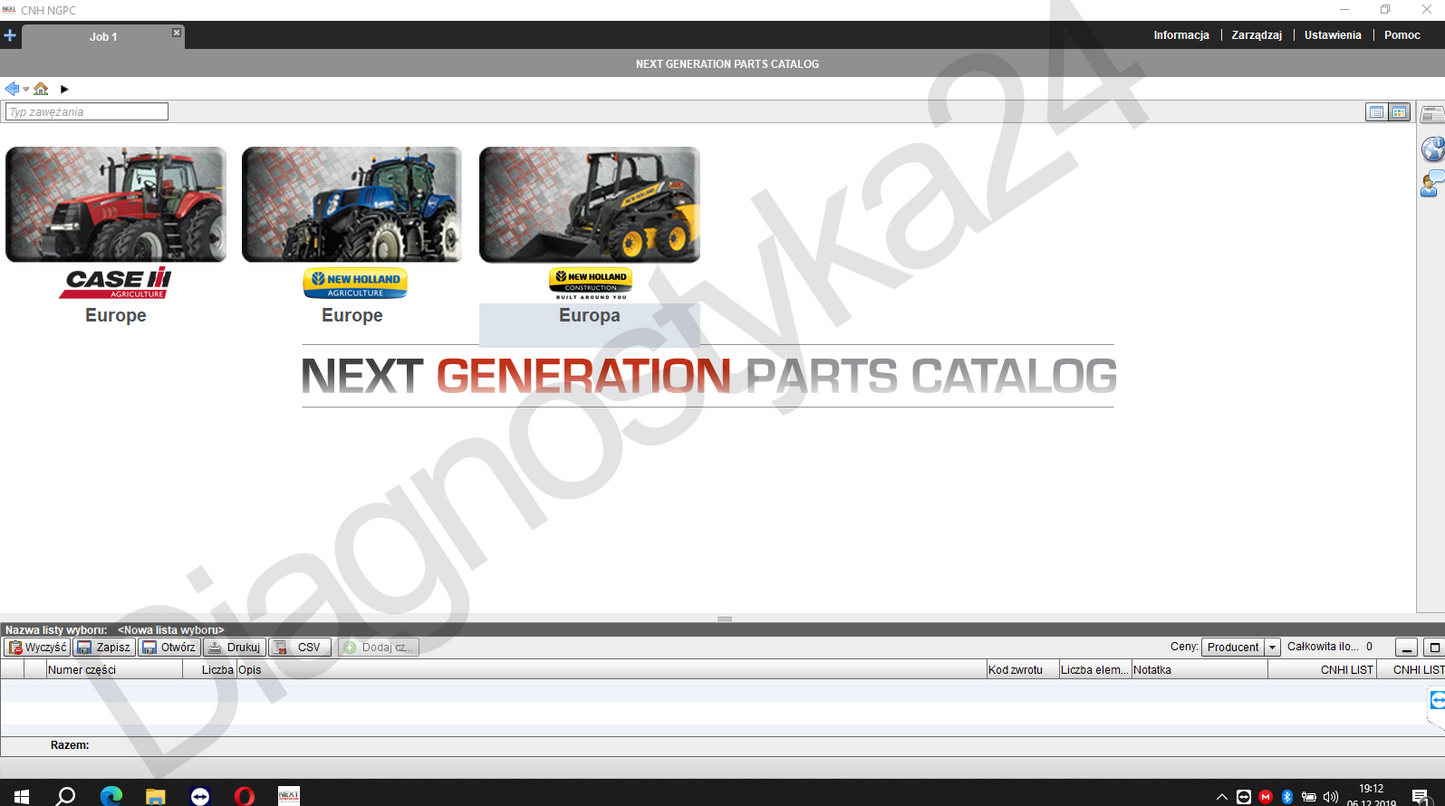Viewport: 1445px width, 806px height.
Task: Switch to thumbnail grid view icon
Action: click(1399, 112)
